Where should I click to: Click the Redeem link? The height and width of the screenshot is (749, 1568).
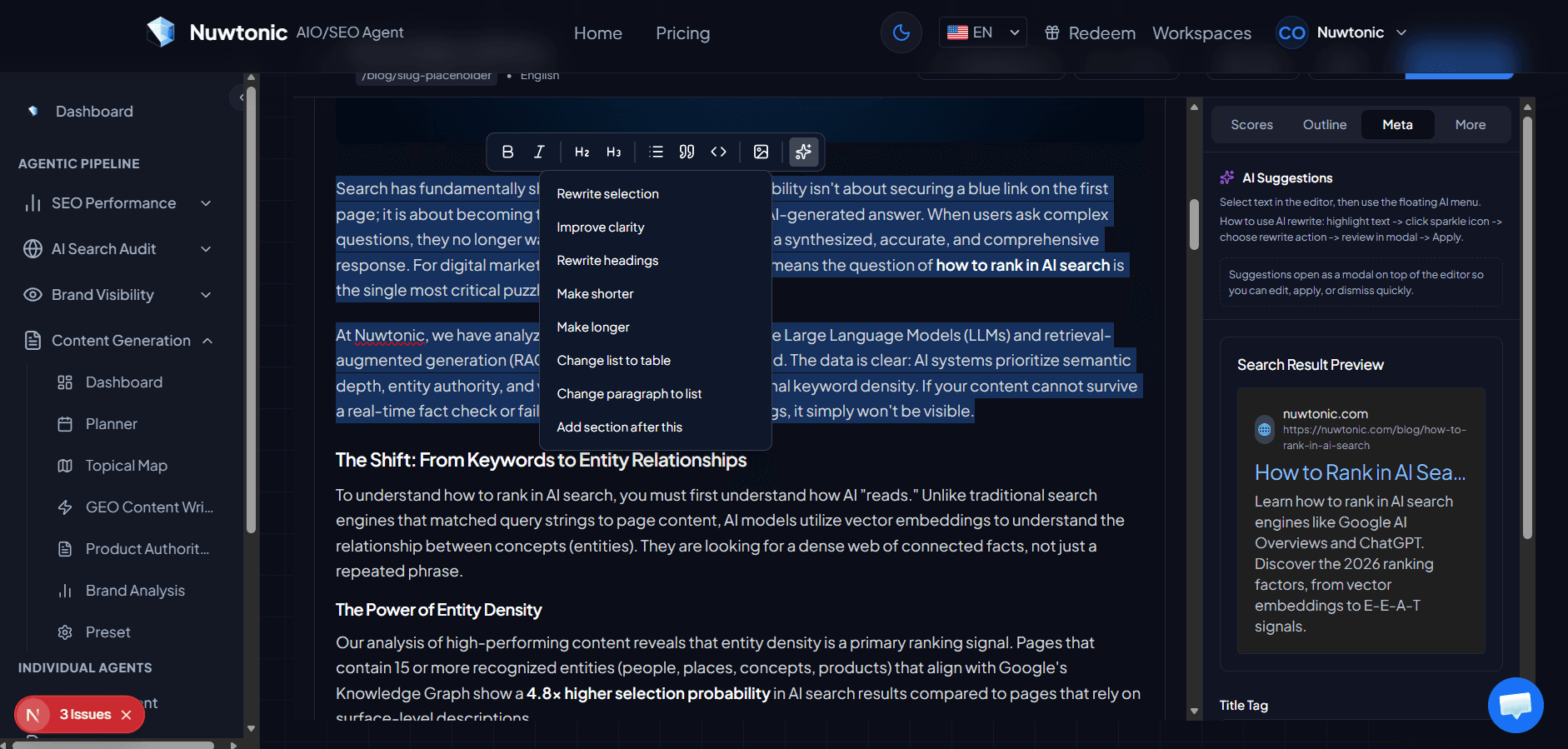[1101, 33]
